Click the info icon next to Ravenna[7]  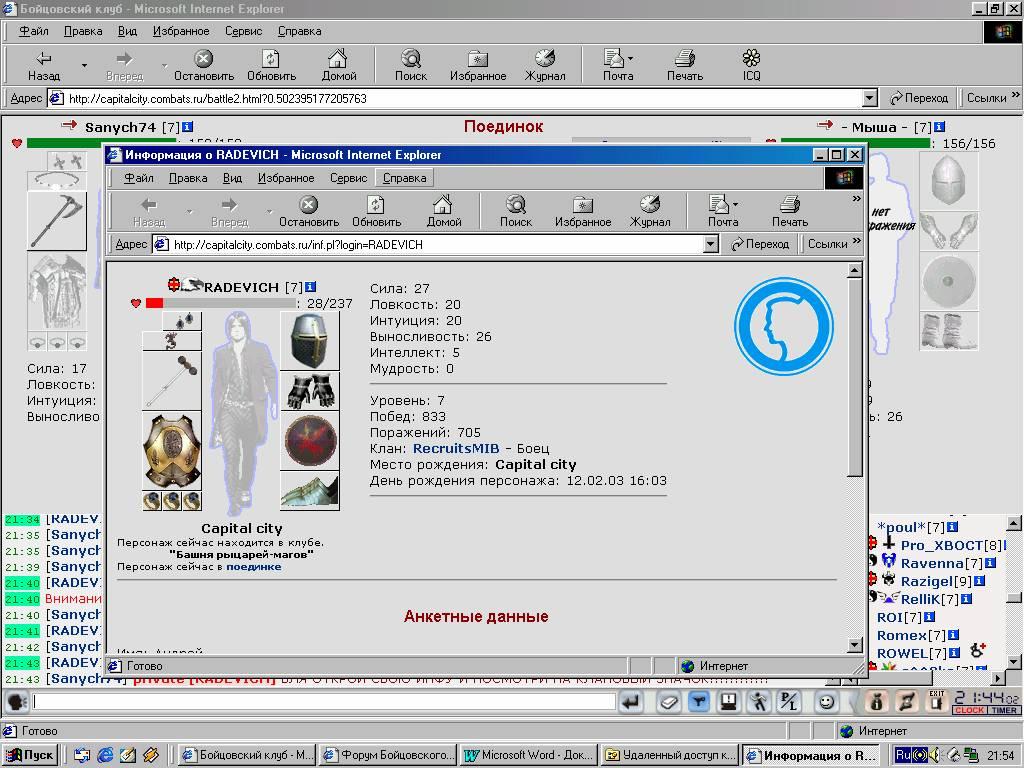coord(991,563)
